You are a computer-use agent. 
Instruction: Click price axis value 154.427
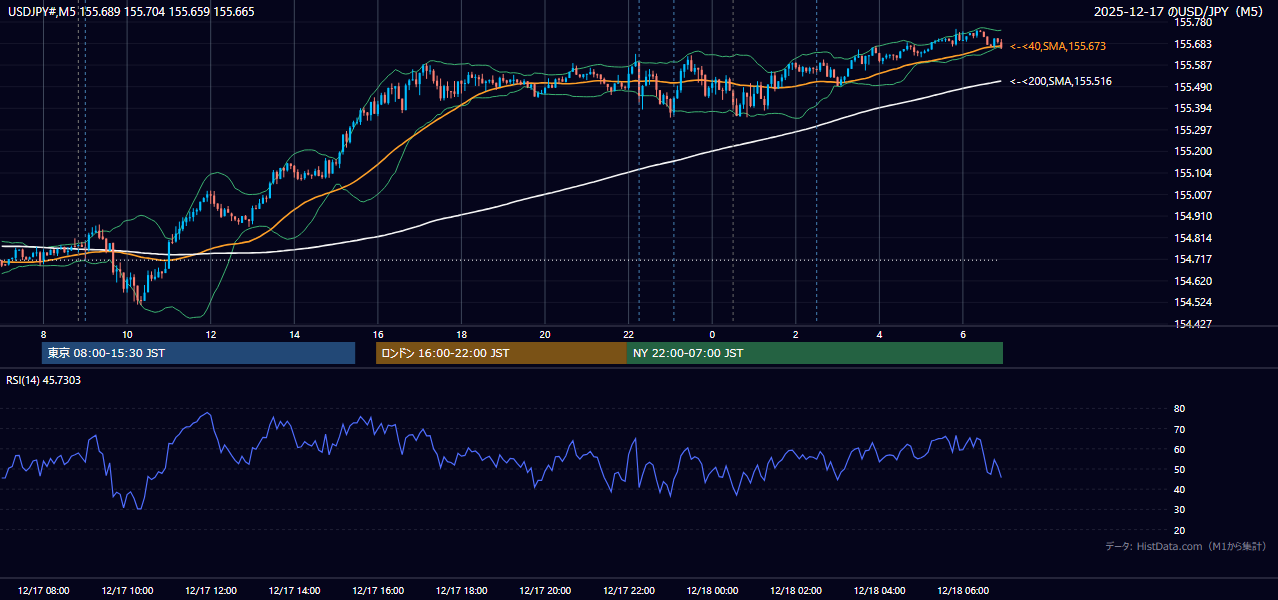1192,324
